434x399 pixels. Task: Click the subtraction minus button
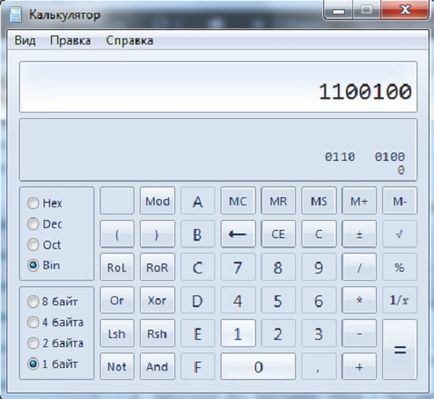[359, 333]
